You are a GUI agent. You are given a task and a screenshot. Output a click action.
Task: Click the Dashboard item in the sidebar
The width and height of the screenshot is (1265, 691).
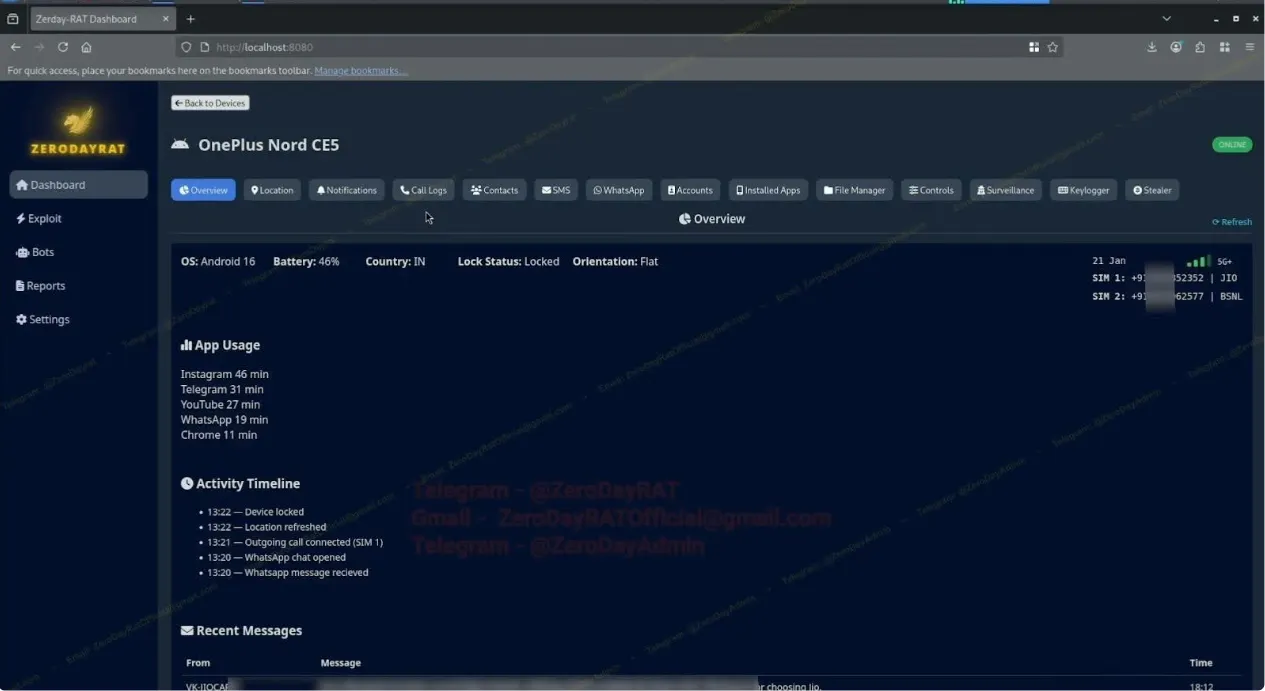tap(78, 185)
